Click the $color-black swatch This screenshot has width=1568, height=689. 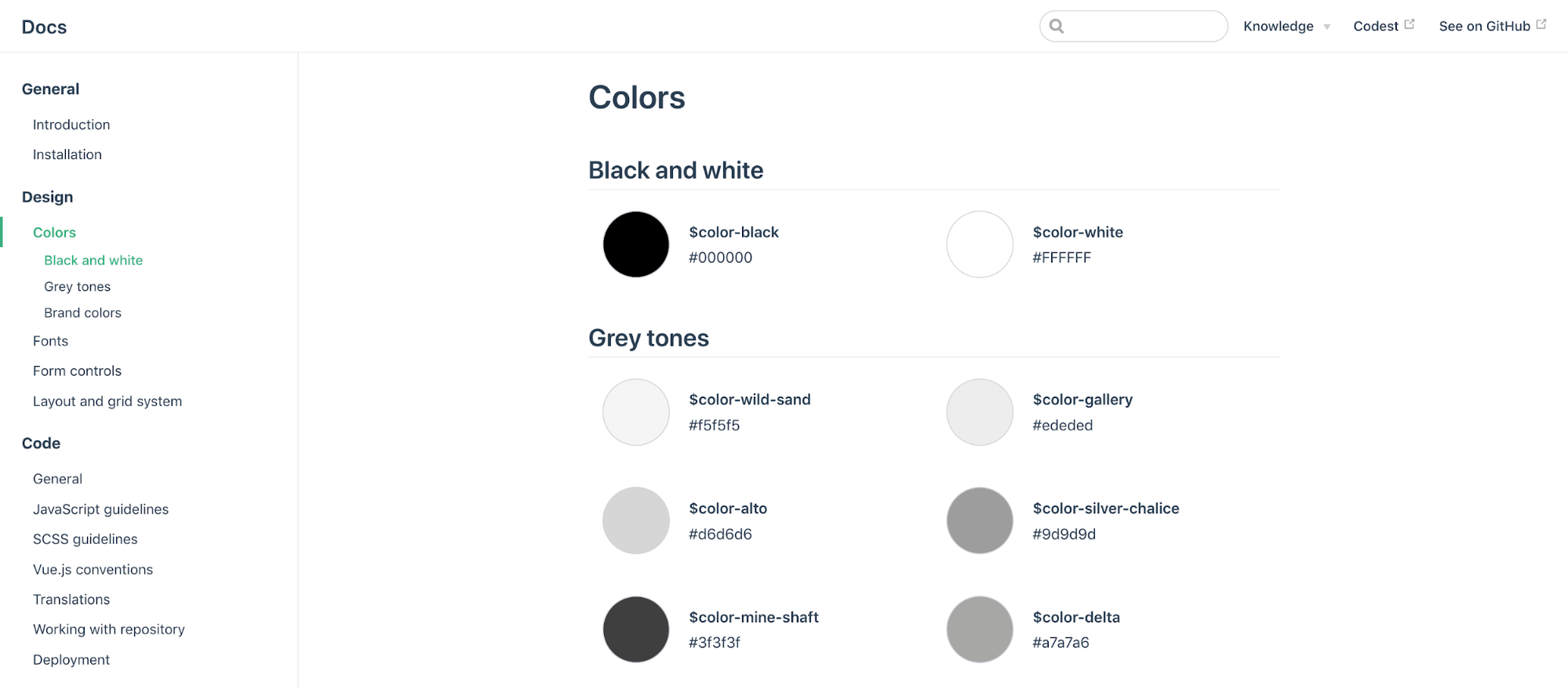(x=635, y=244)
